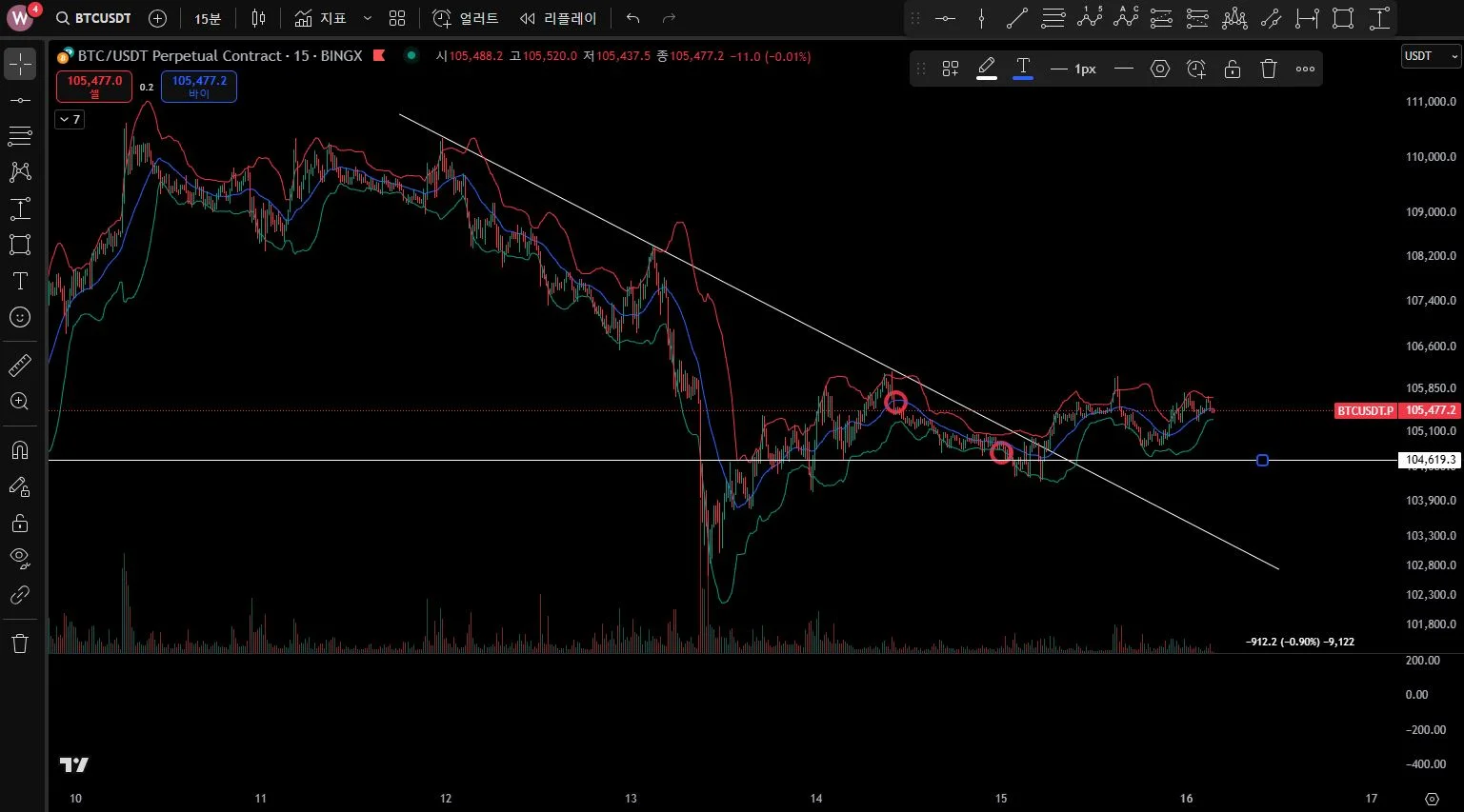Open more options on the drawing toolbar
The width and height of the screenshot is (1464, 812).
coord(1305,69)
